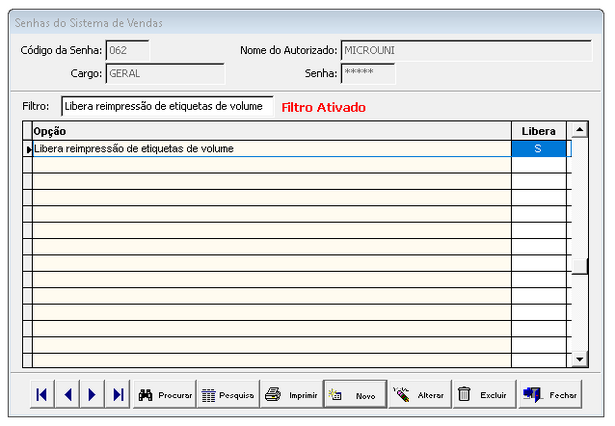Click the Libera column header
The height and width of the screenshot is (426, 615).
(538, 131)
